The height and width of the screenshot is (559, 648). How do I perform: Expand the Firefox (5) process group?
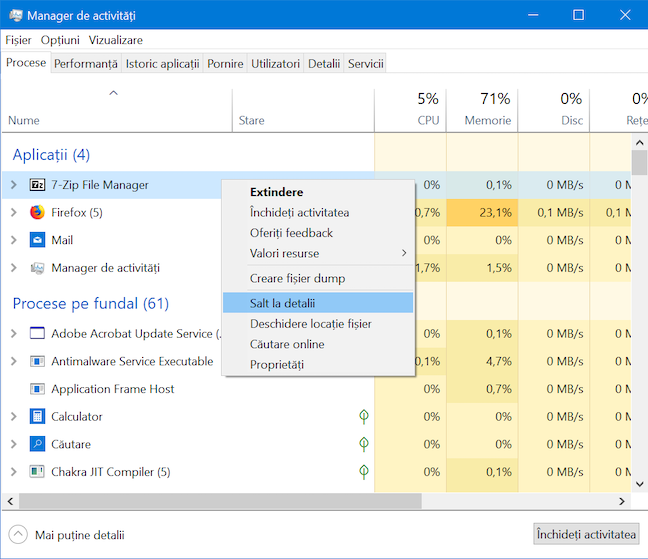tap(14, 212)
